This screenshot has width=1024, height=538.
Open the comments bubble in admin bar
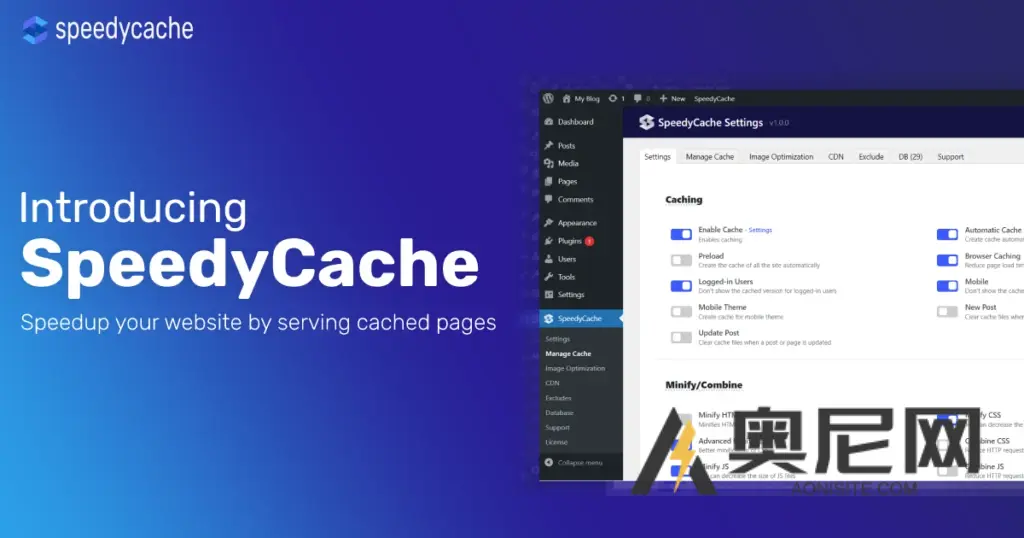641,99
